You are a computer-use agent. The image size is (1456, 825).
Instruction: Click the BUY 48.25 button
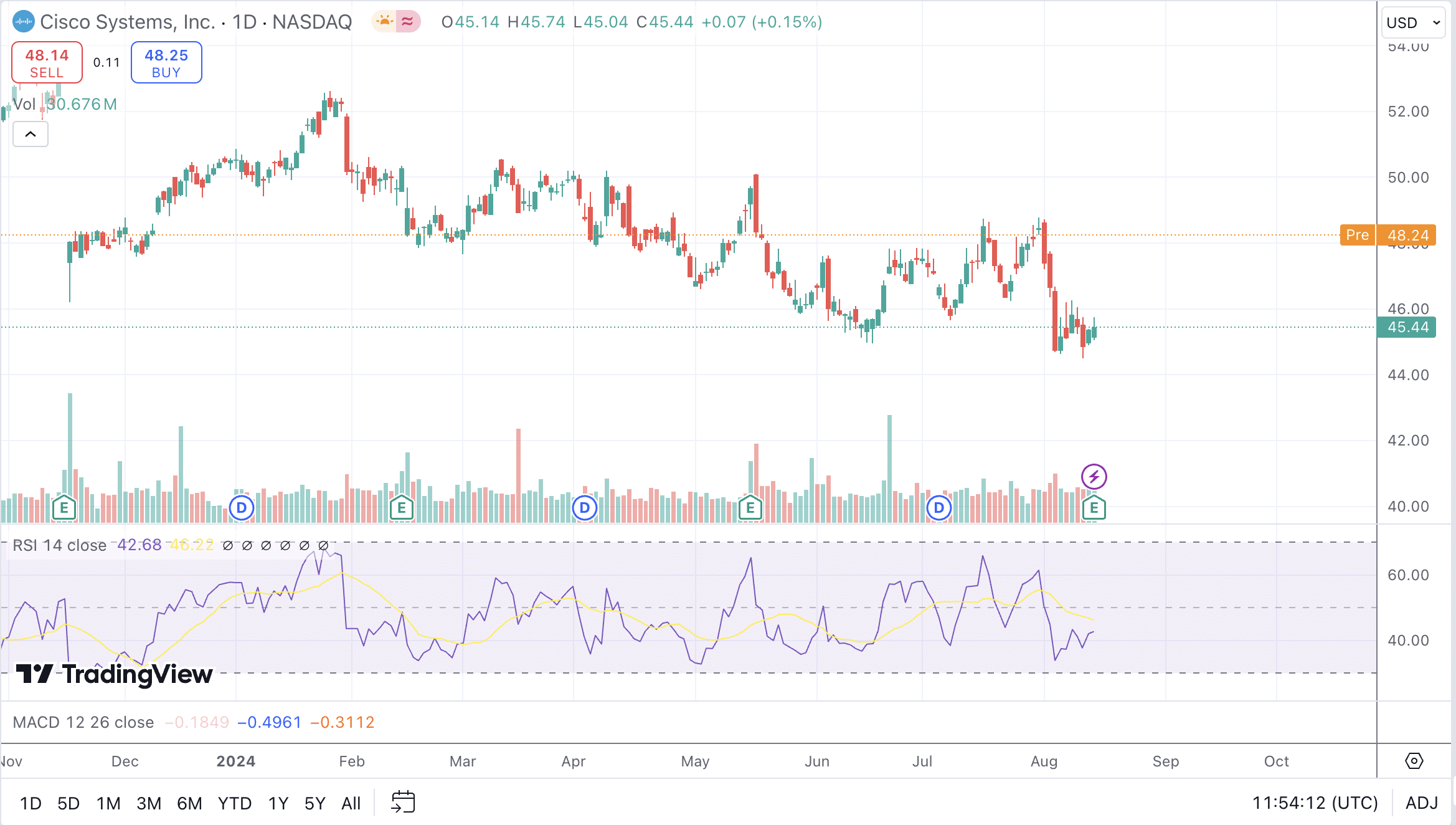click(x=166, y=62)
